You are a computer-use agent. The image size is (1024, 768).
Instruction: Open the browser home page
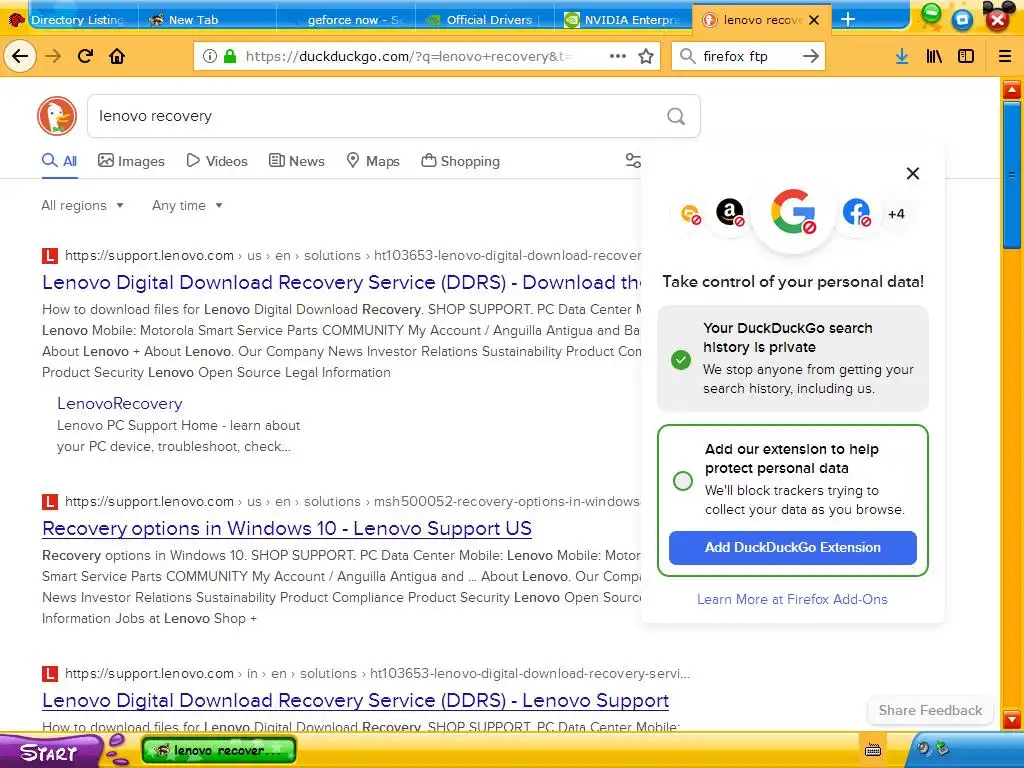(x=117, y=56)
